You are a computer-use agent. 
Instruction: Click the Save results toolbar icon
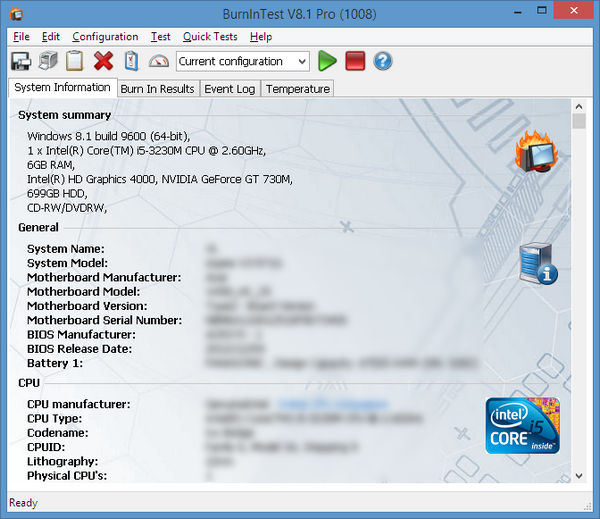[21, 61]
